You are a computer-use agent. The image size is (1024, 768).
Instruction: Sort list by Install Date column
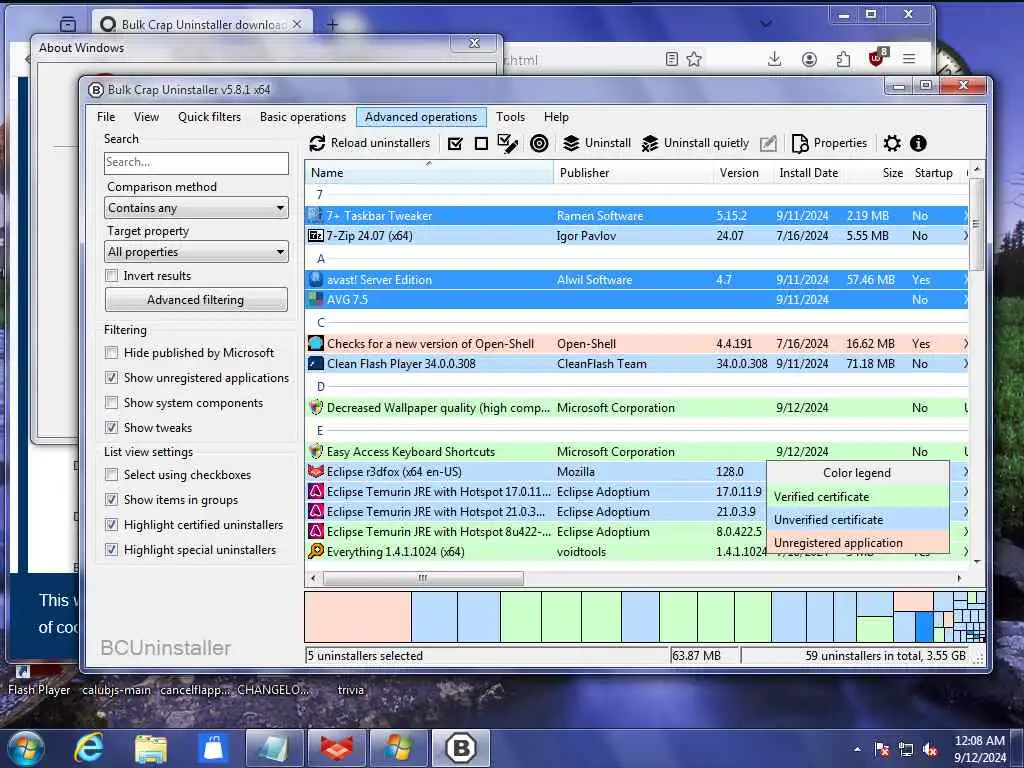pos(808,173)
